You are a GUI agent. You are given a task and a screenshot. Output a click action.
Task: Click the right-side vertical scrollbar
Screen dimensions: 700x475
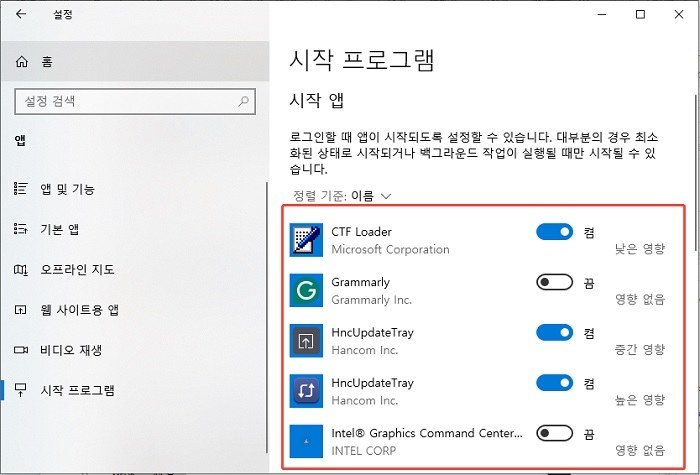pos(696,173)
